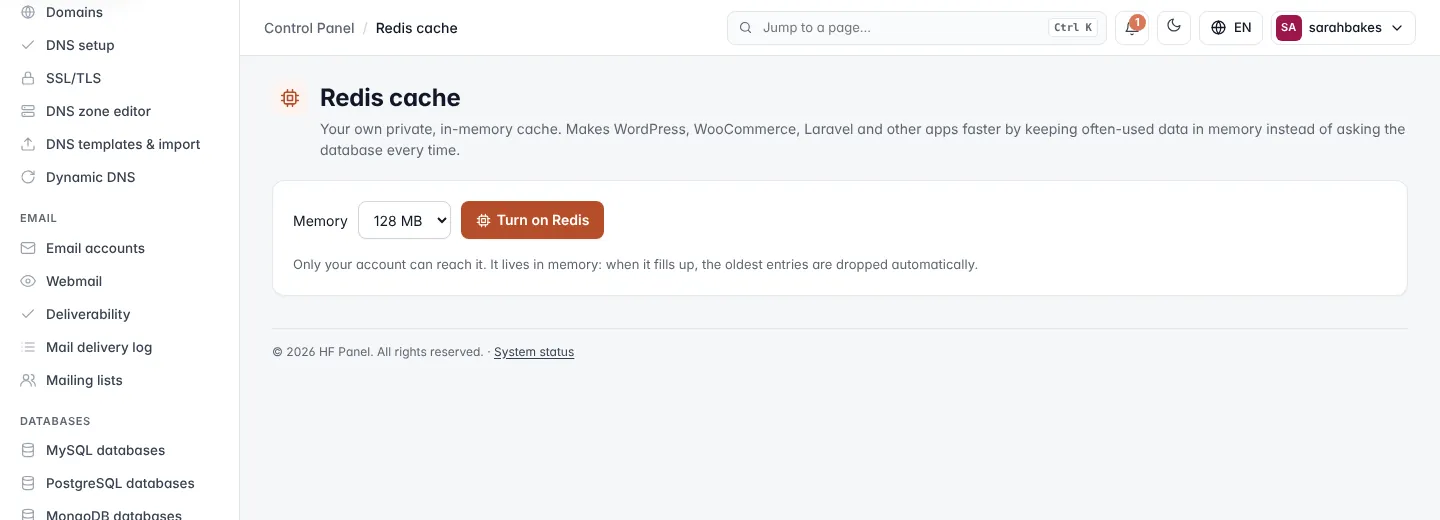1440x520 pixels.
Task: Click the SA user avatar
Action: 1289,28
